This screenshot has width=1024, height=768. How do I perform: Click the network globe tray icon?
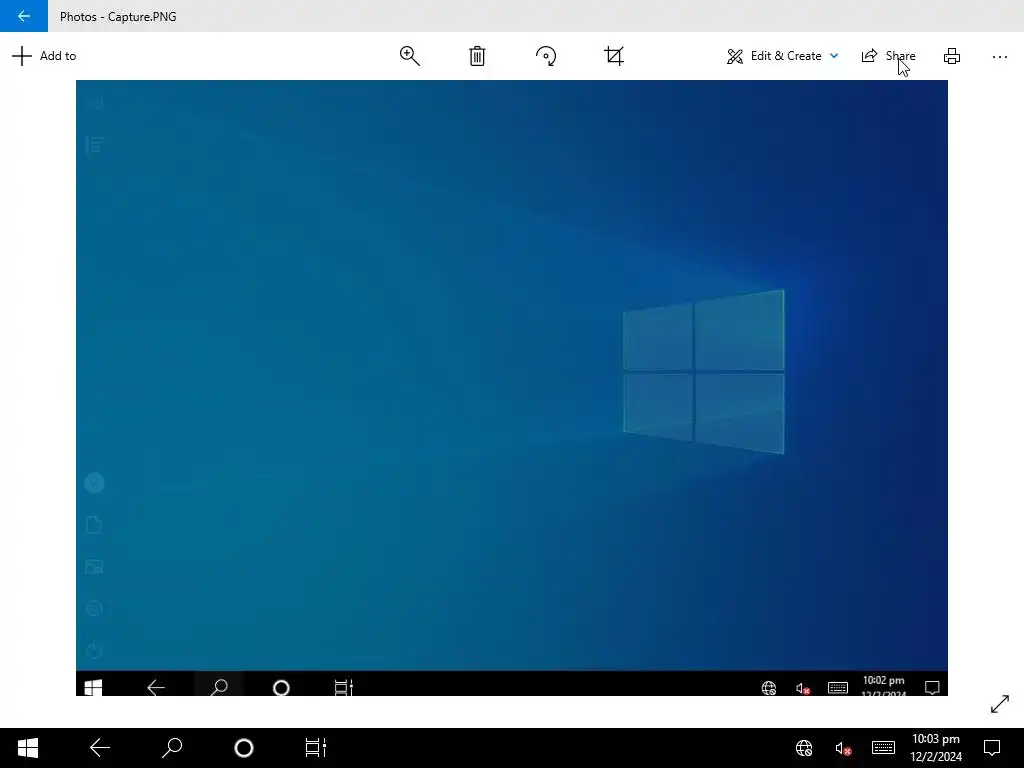[804, 748]
